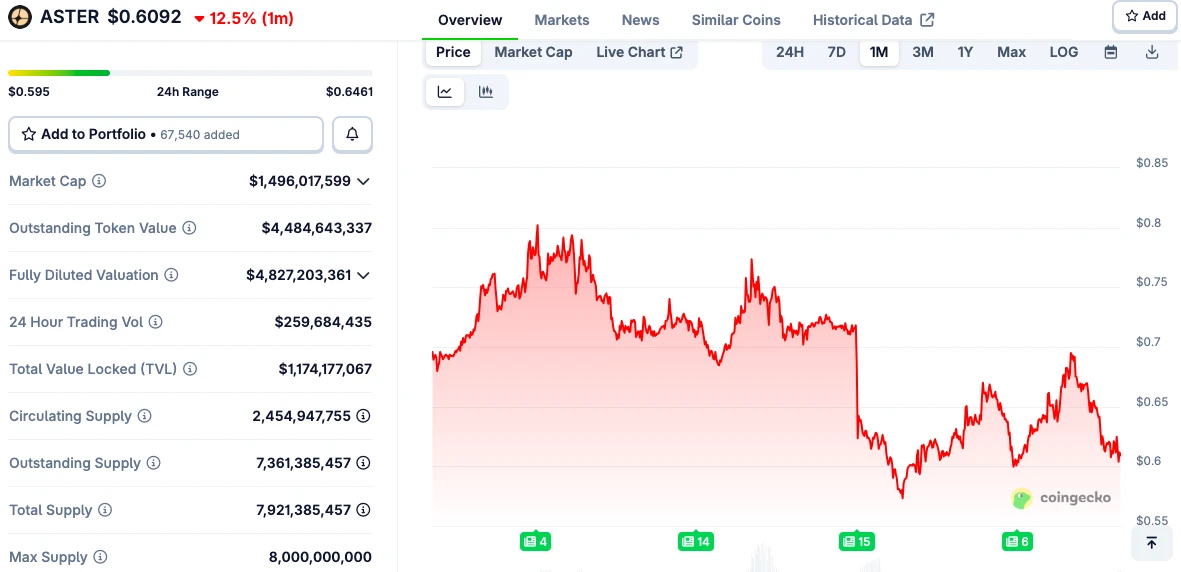Select the line chart view icon
The width and height of the screenshot is (1181, 572).
coord(445,92)
